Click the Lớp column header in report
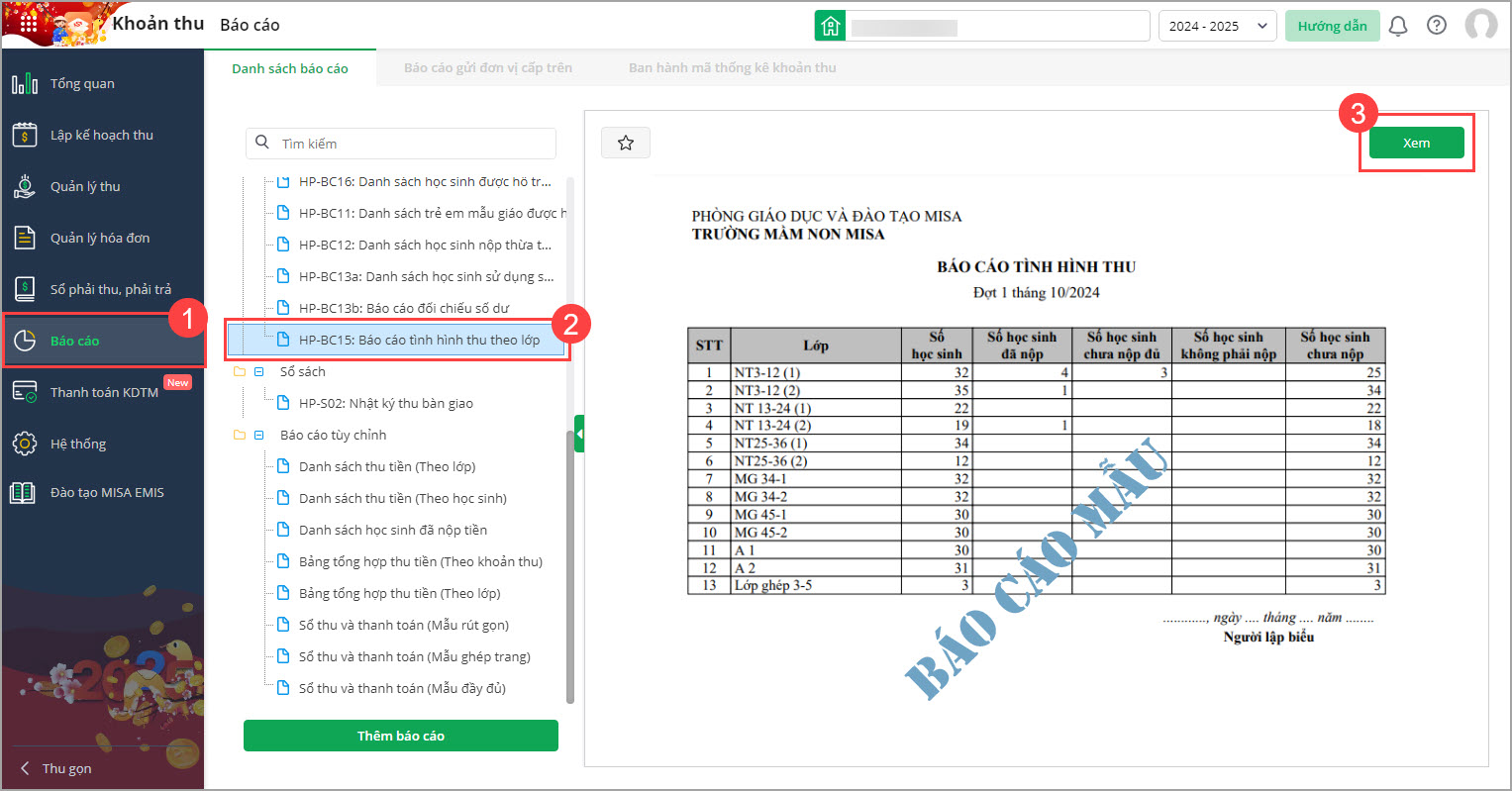Screen dimensions: 1512x791 coord(816,346)
